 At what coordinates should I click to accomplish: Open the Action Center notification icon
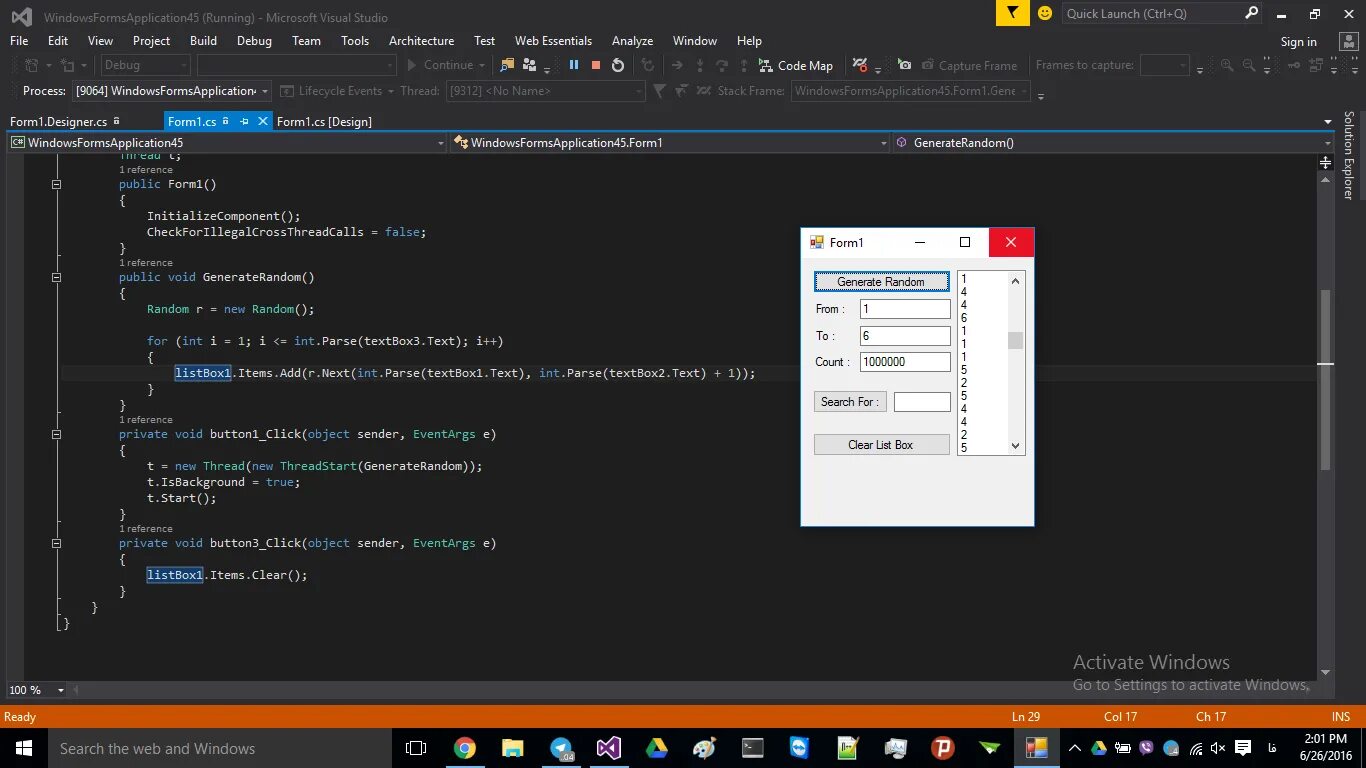(x=1243, y=748)
